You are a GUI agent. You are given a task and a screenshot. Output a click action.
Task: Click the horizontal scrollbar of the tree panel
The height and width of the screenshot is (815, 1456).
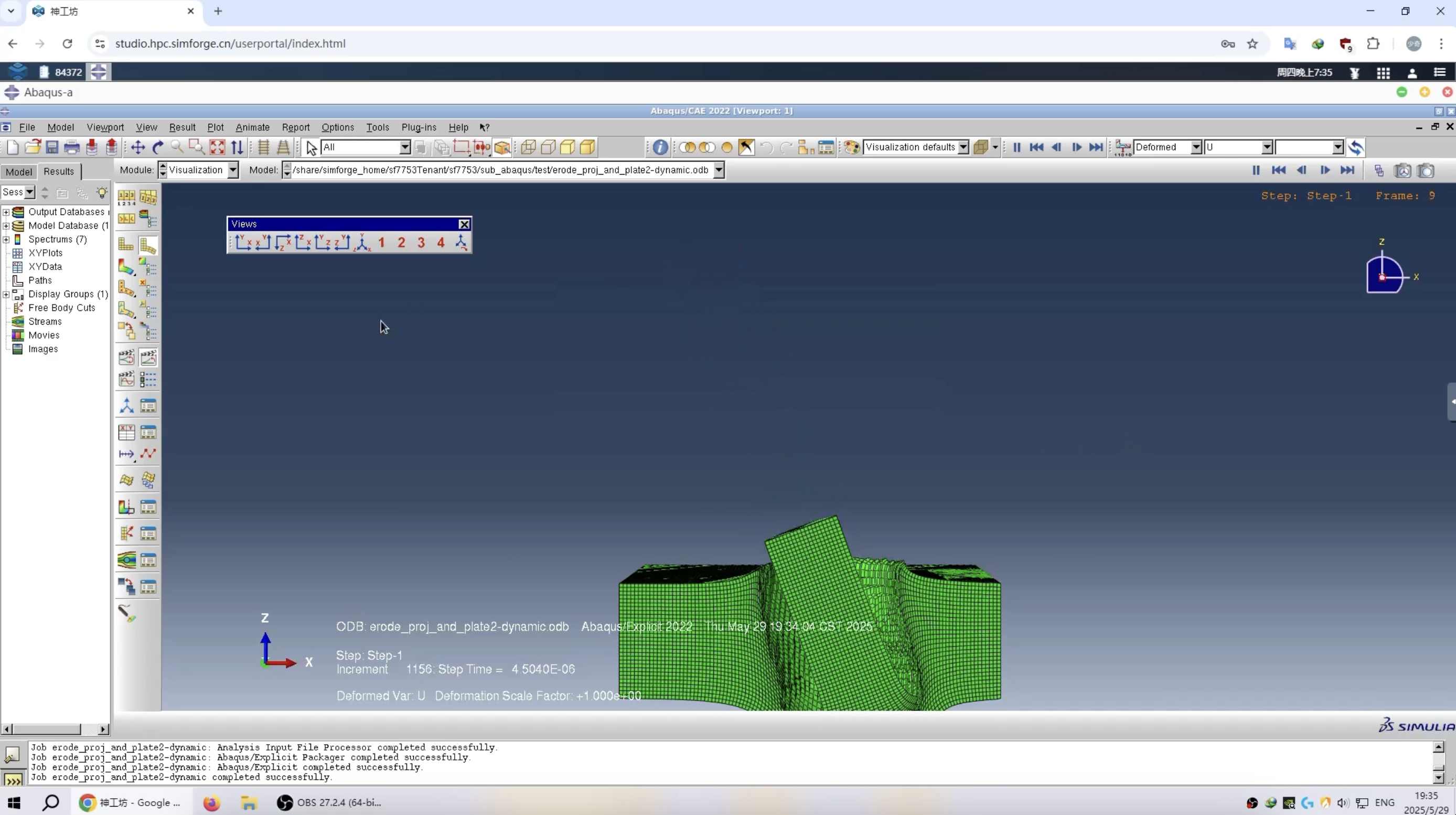(55, 730)
